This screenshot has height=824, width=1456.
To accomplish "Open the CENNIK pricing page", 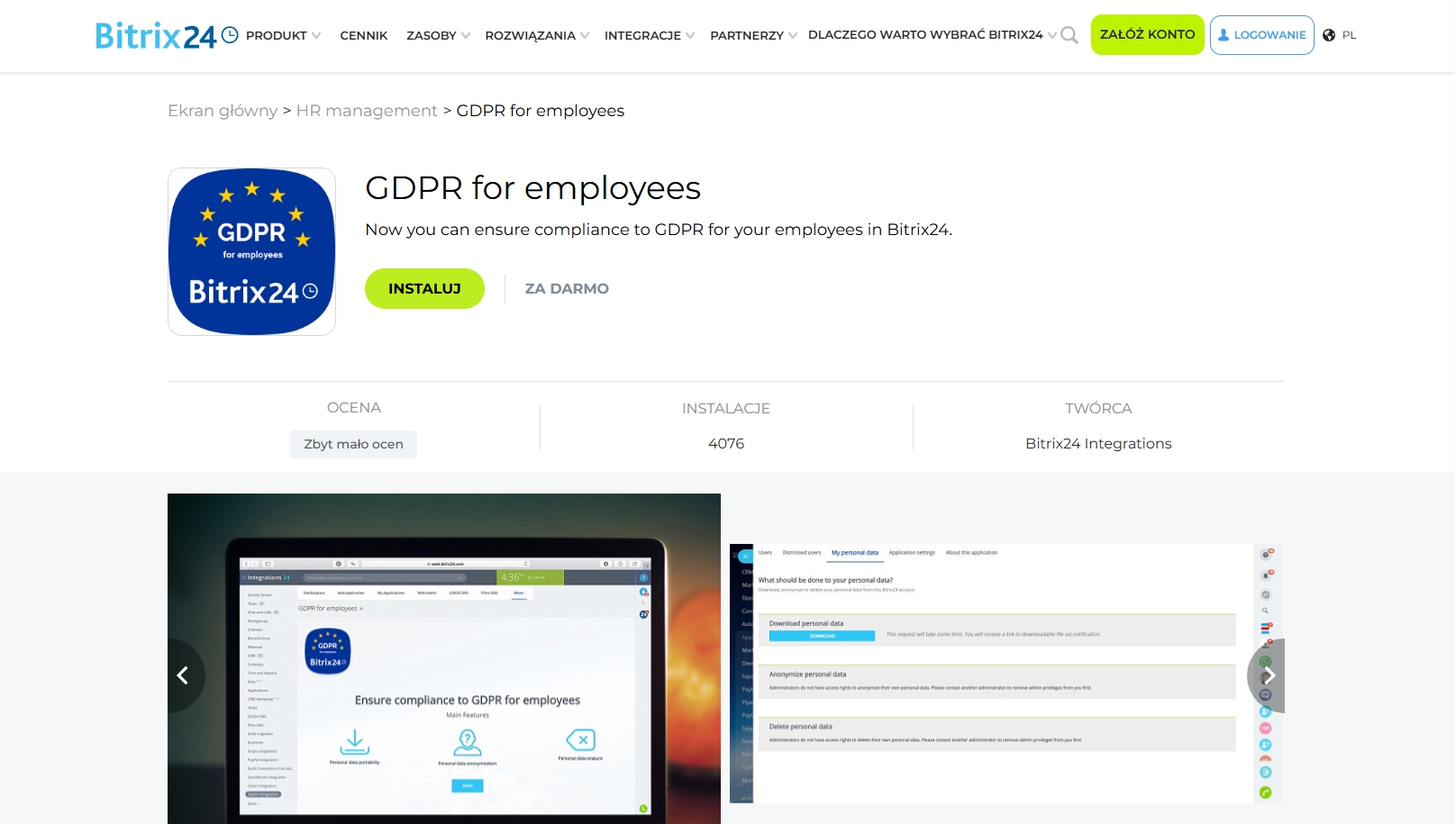I will (364, 35).
